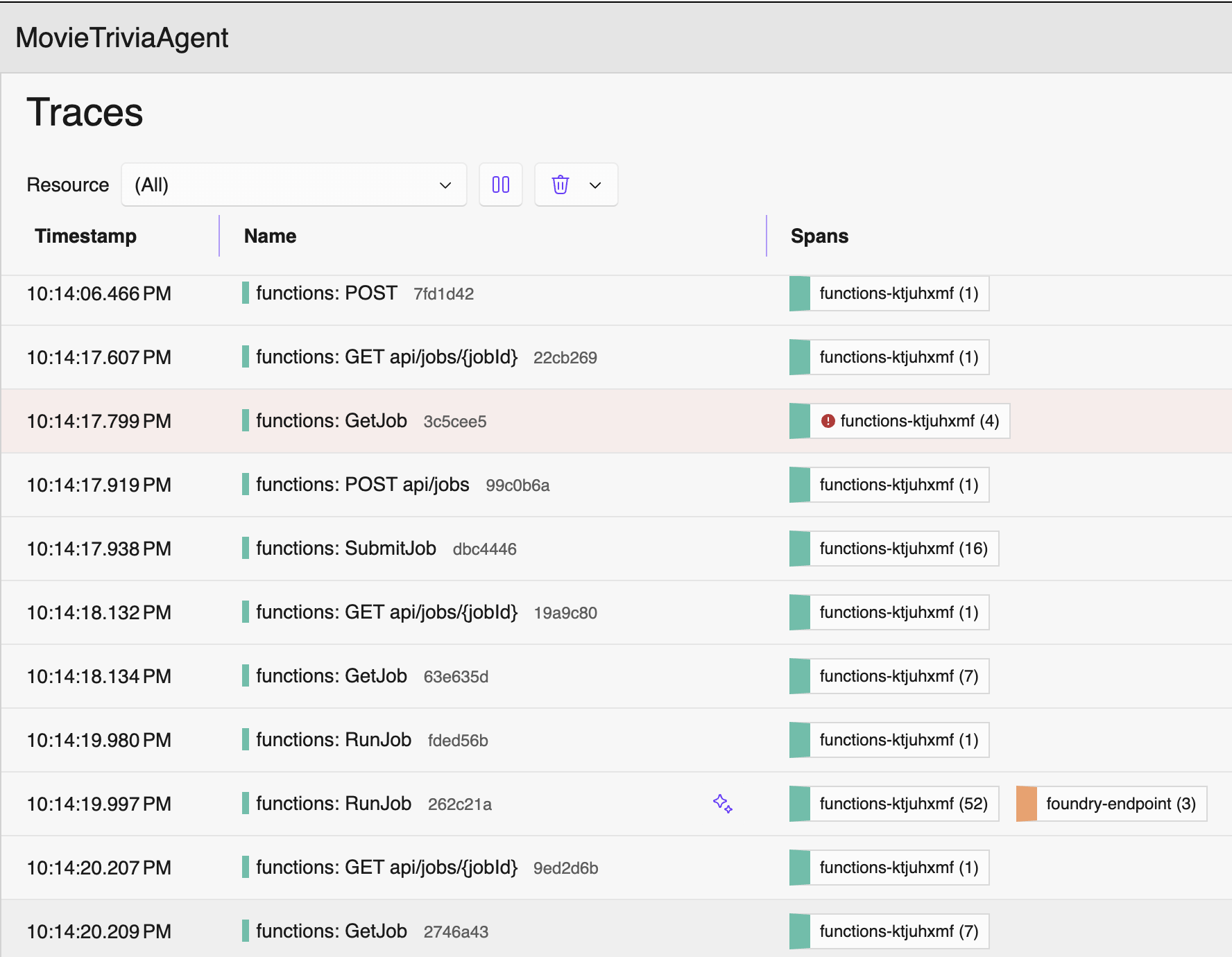This screenshot has height=957, width=1232.
Task: Click the Timestamp column header
Action: tap(85, 236)
